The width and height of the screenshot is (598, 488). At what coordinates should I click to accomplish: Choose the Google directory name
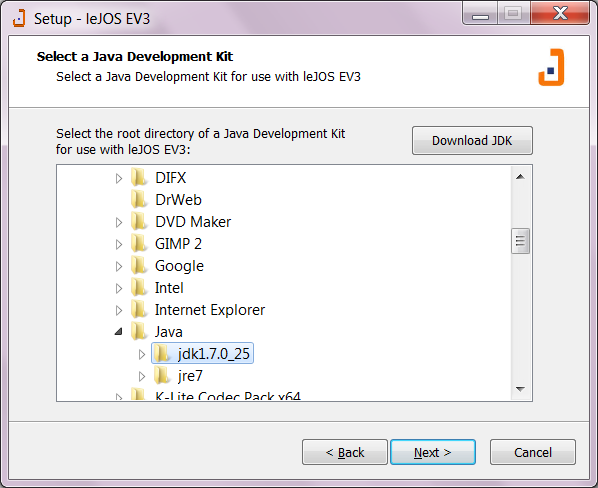click(x=179, y=266)
